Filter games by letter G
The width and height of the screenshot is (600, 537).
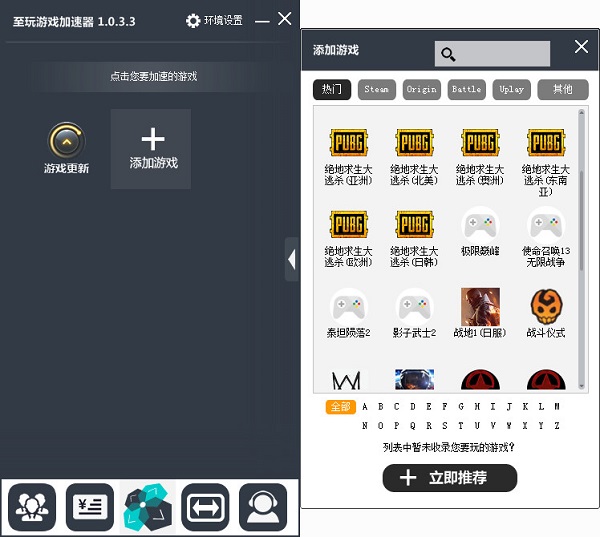tap(461, 406)
